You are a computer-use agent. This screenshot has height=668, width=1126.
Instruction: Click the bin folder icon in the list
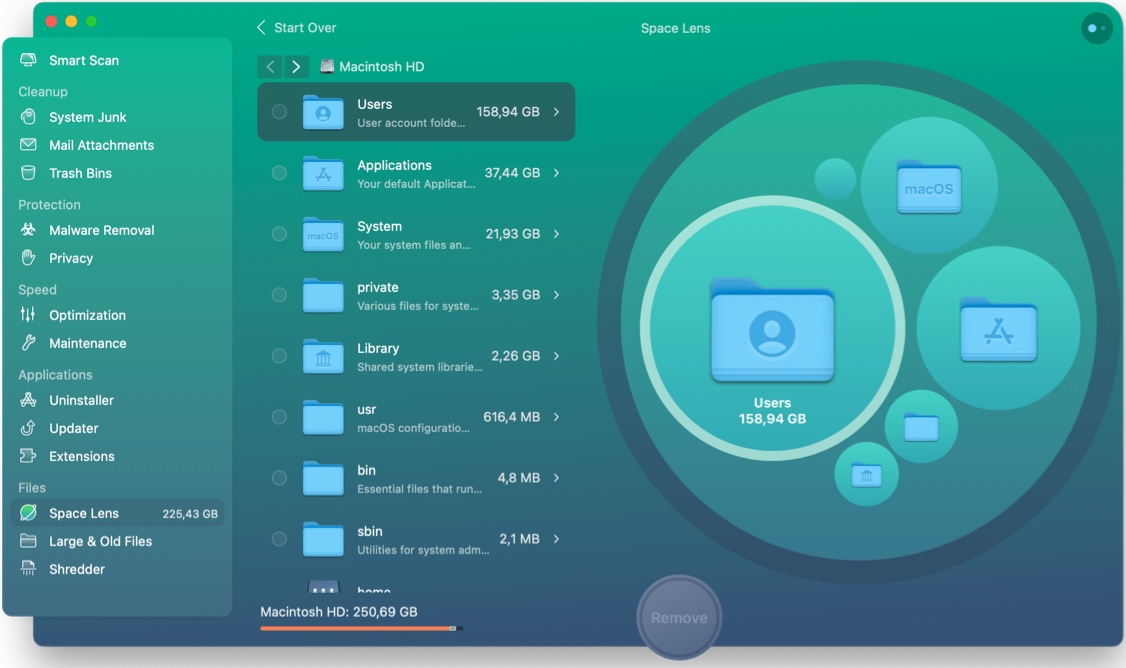323,478
